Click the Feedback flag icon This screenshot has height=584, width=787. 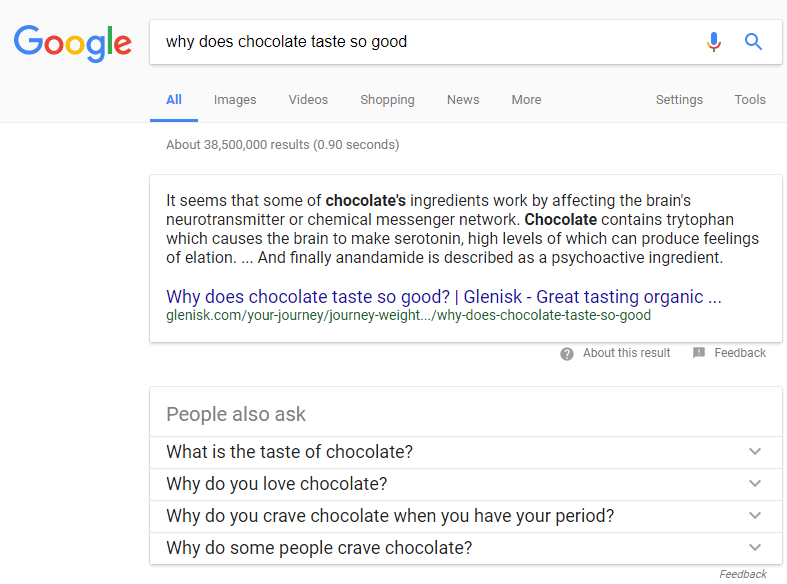coord(699,353)
